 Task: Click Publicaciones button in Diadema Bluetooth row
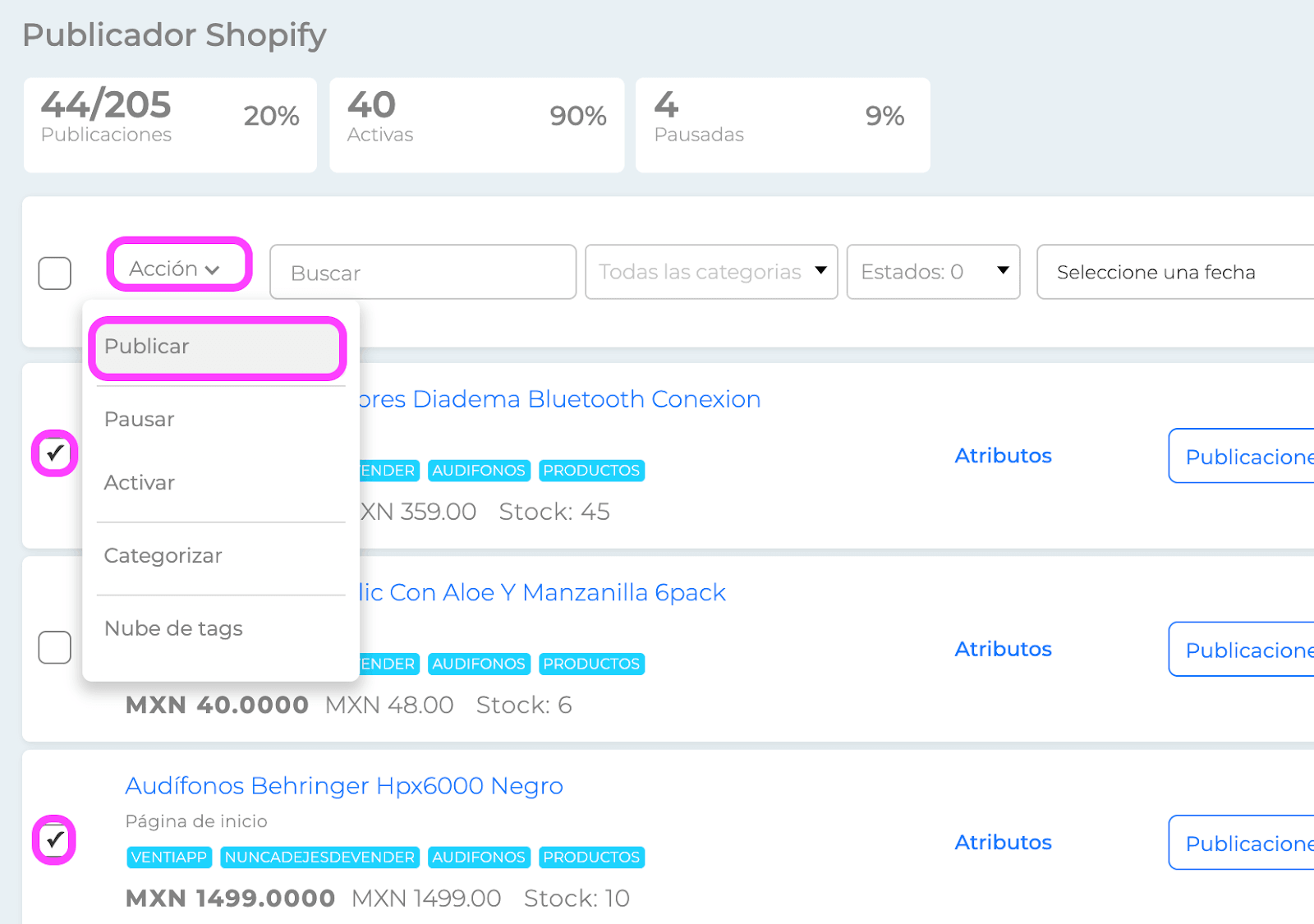click(1241, 456)
